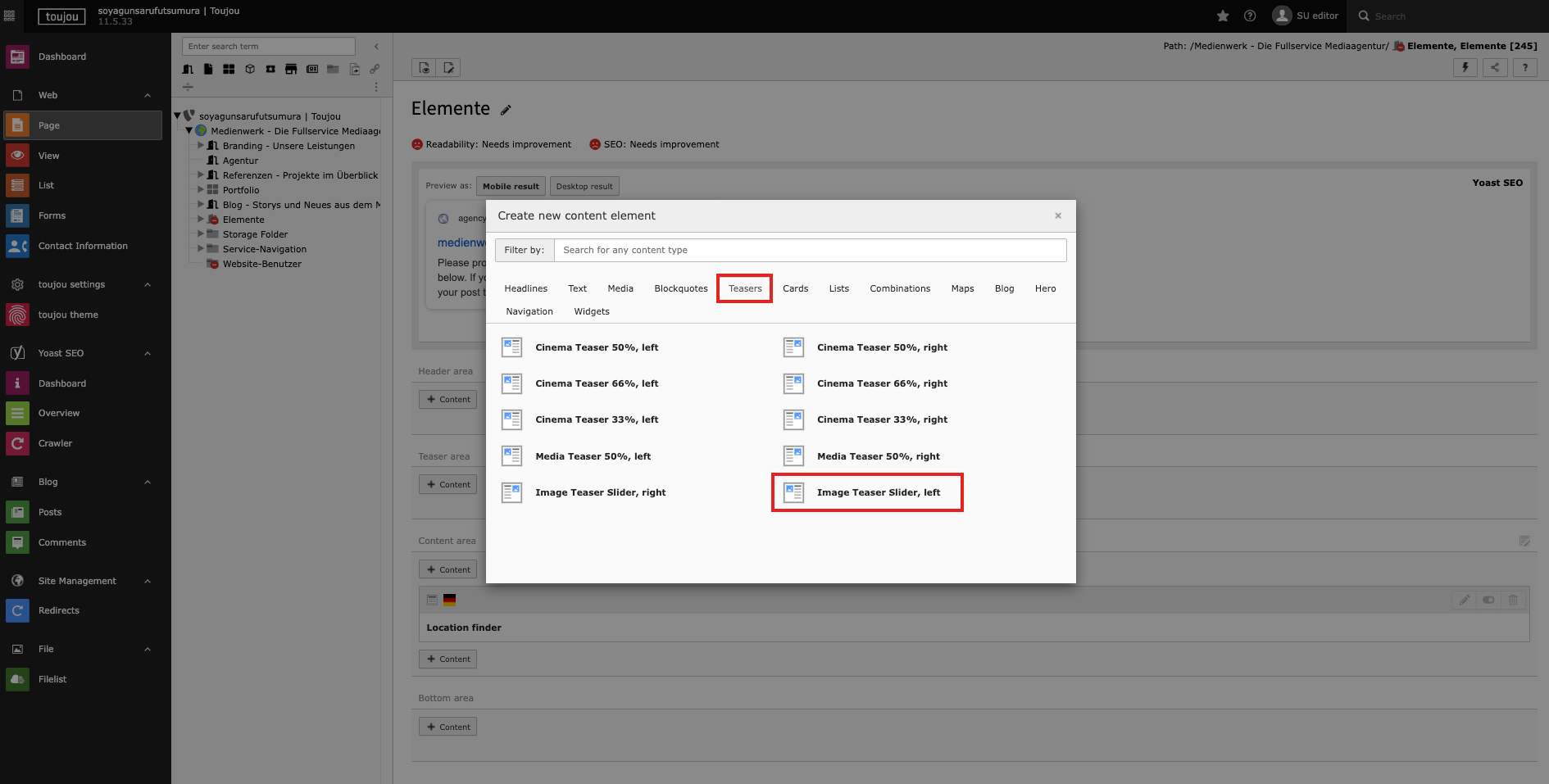
Task: Expand the Portfolio page tree node
Action: (201, 190)
